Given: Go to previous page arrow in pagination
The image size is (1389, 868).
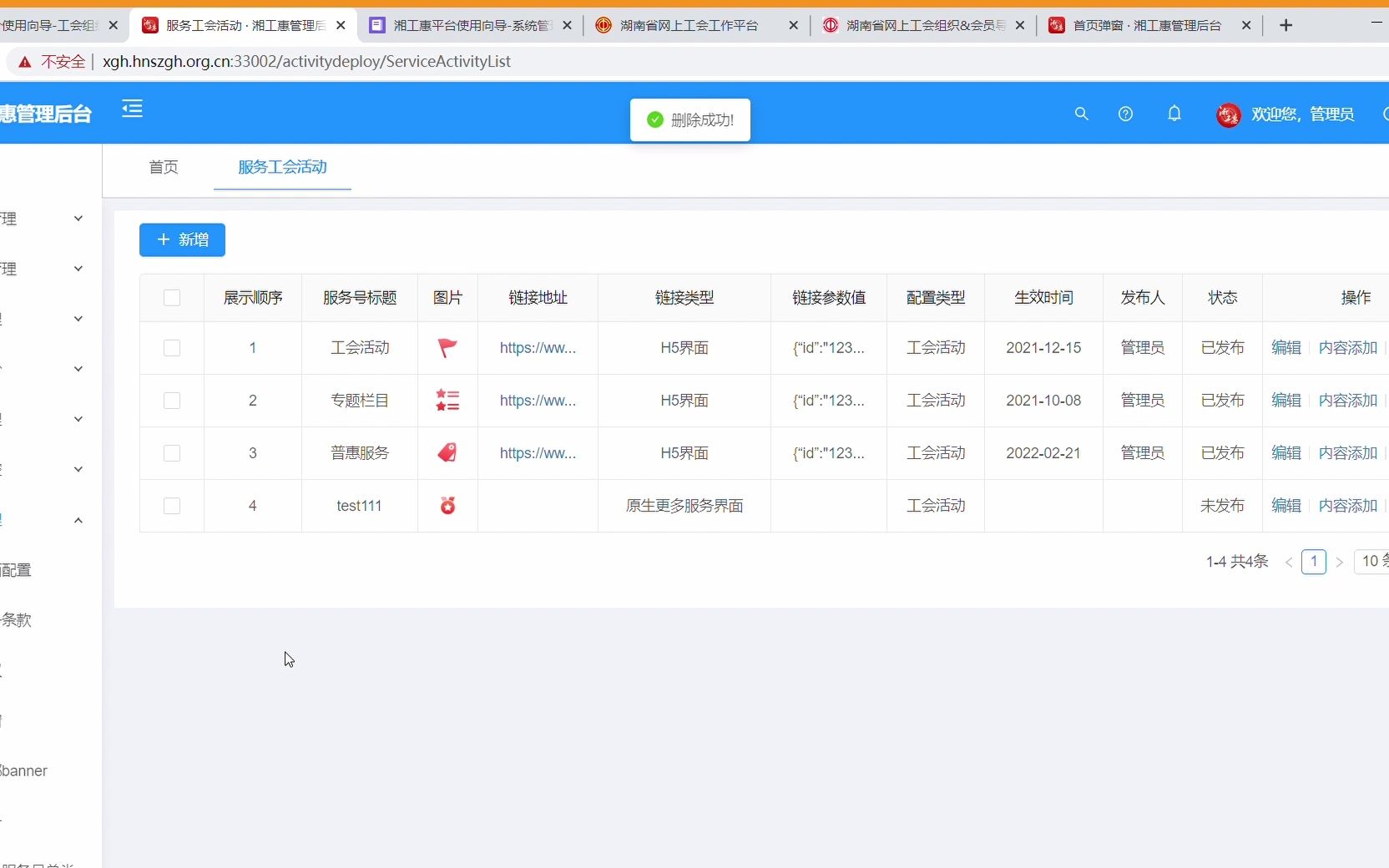Looking at the screenshot, I should point(1289,563).
